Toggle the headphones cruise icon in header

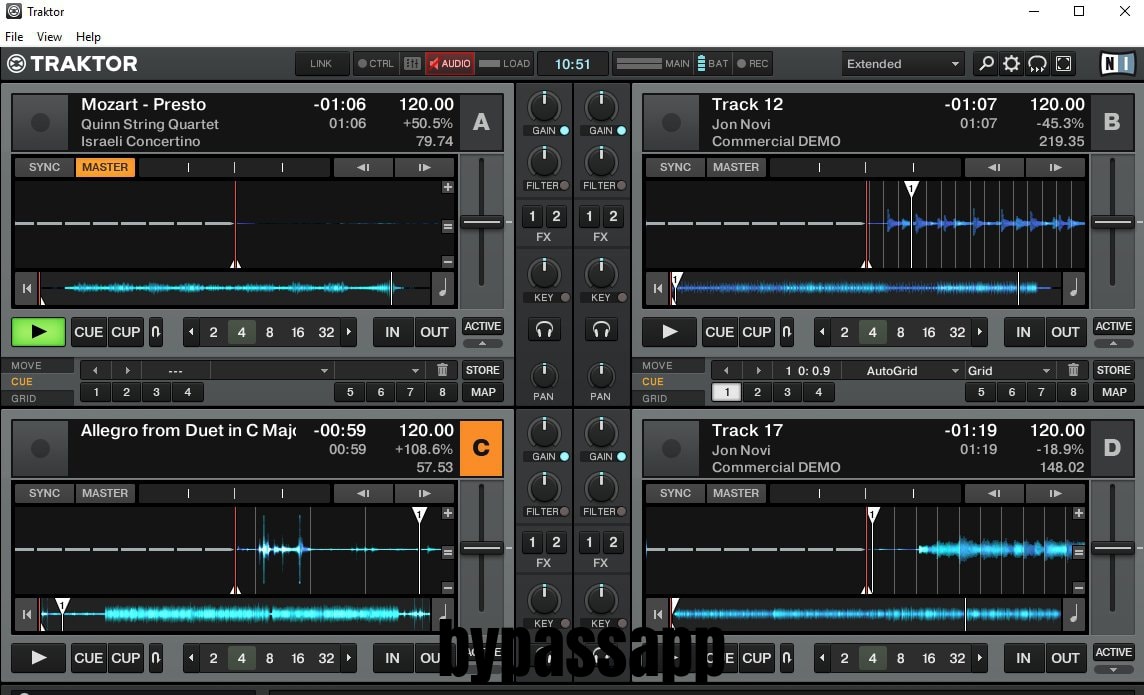point(1037,64)
